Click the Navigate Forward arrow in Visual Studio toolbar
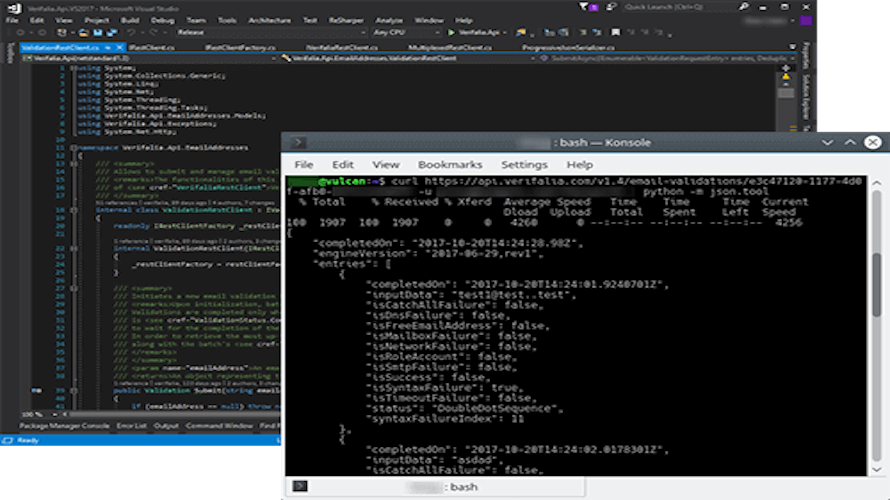Screen dimensions: 890x500 click(42, 32)
